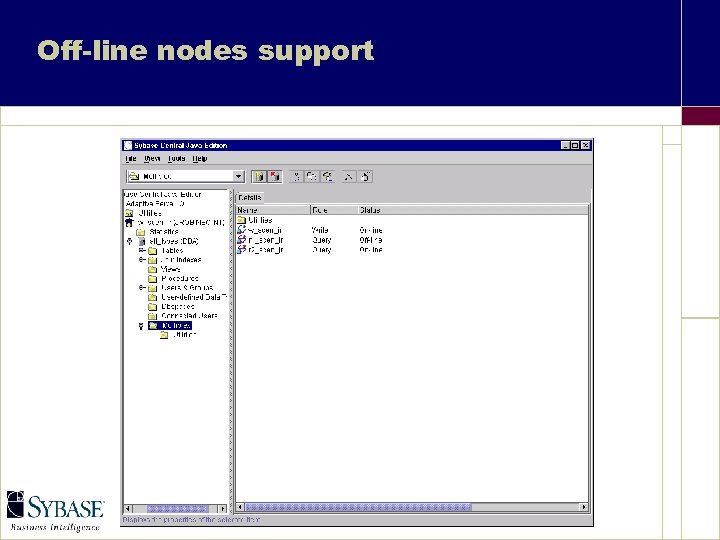
Task: Click tree pane scrollbar left arrow
Action: click(x=128, y=509)
